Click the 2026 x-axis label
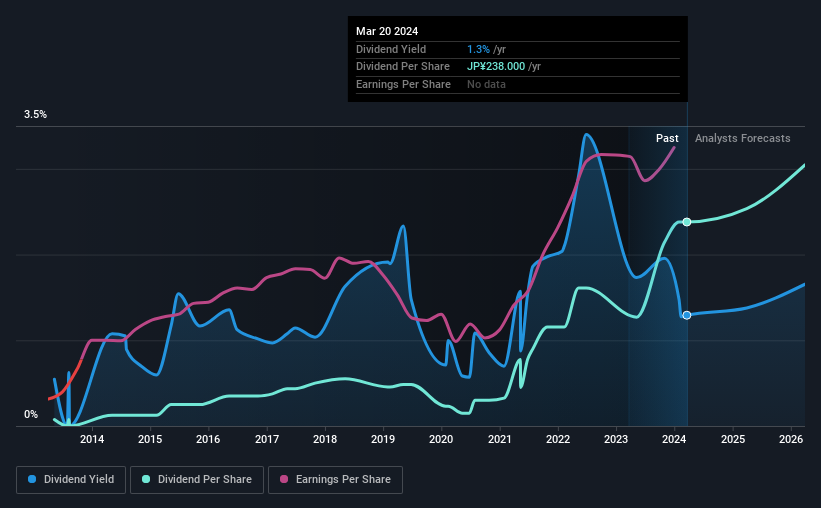 tap(791, 439)
